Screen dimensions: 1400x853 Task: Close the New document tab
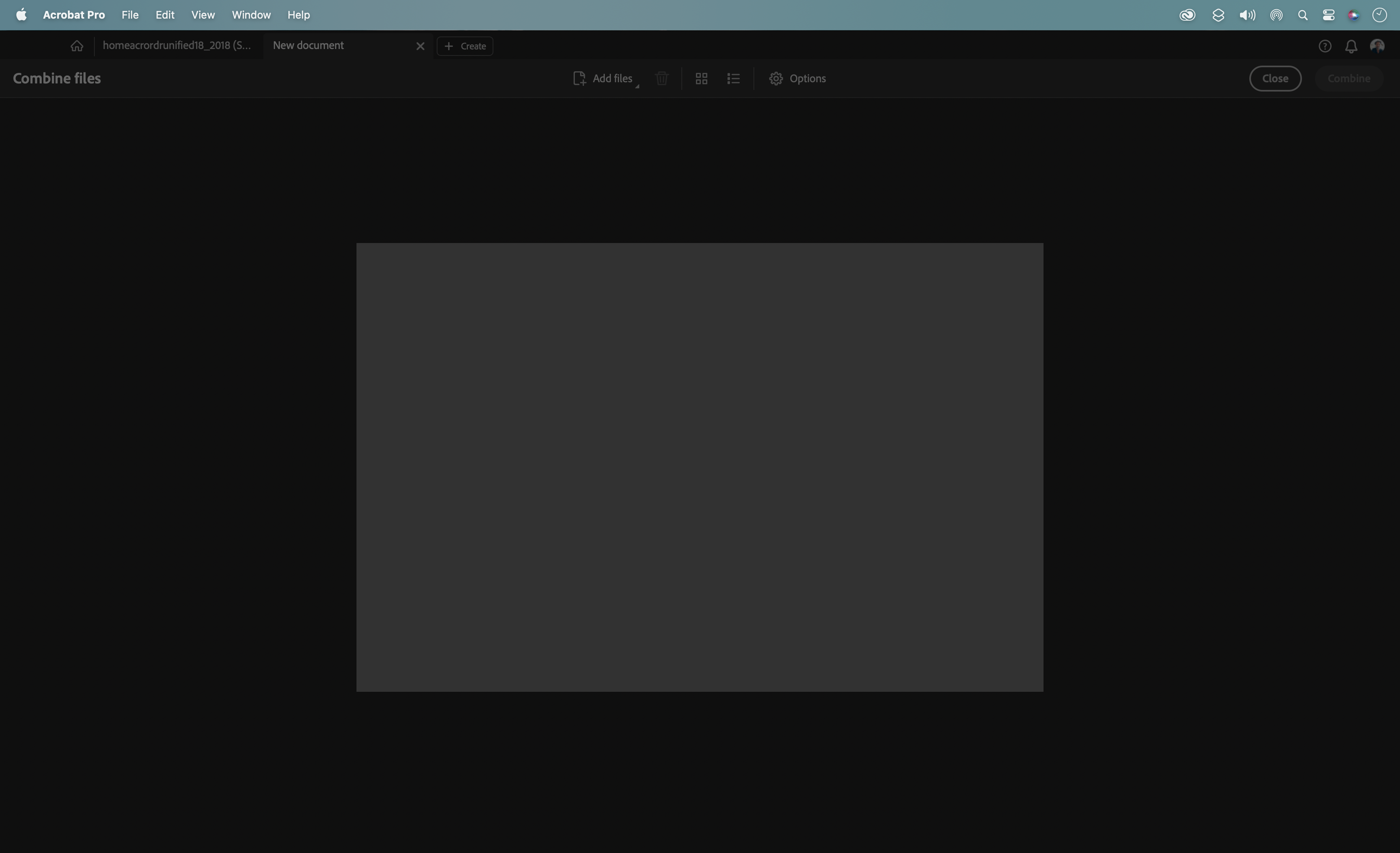(x=420, y=46)
